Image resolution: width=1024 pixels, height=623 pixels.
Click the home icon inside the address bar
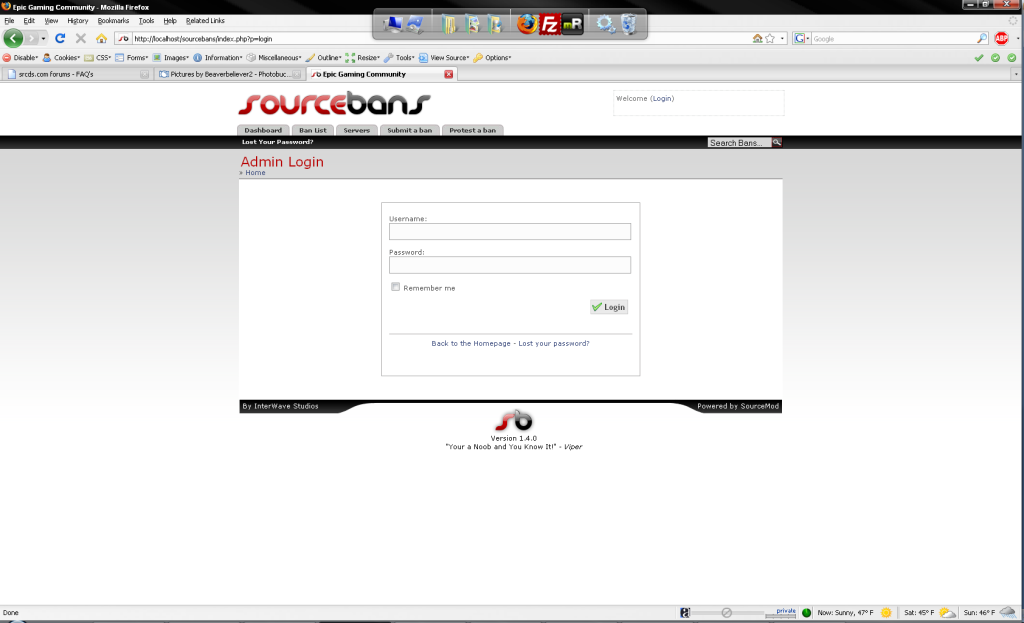click(758, 39)
